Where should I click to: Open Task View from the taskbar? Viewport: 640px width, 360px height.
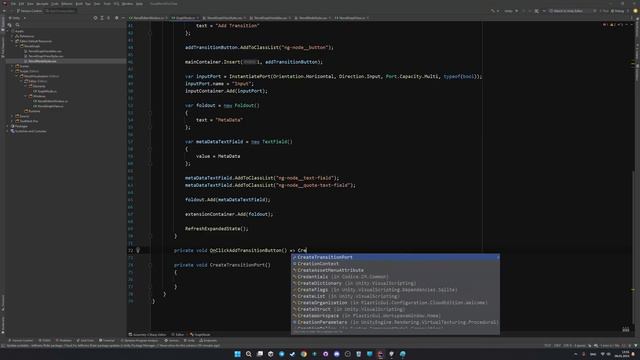tap(260, 354)
